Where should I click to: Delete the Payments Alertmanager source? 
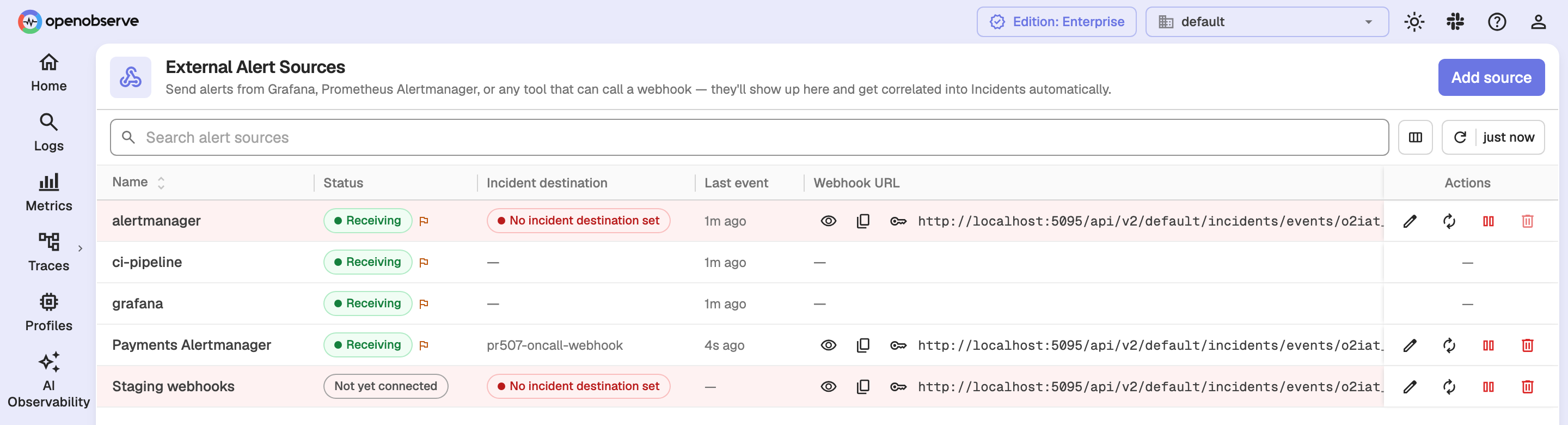pos(1527,345)
